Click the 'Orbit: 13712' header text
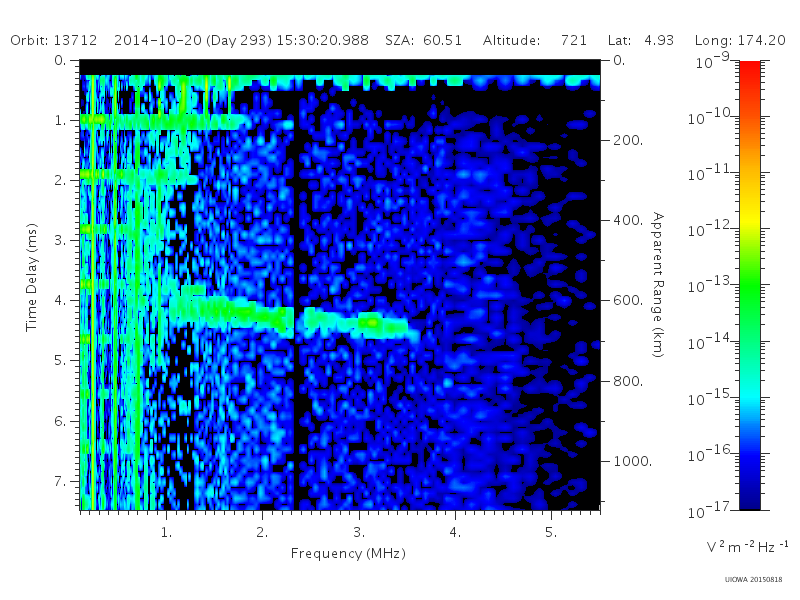 pos(54,40)
